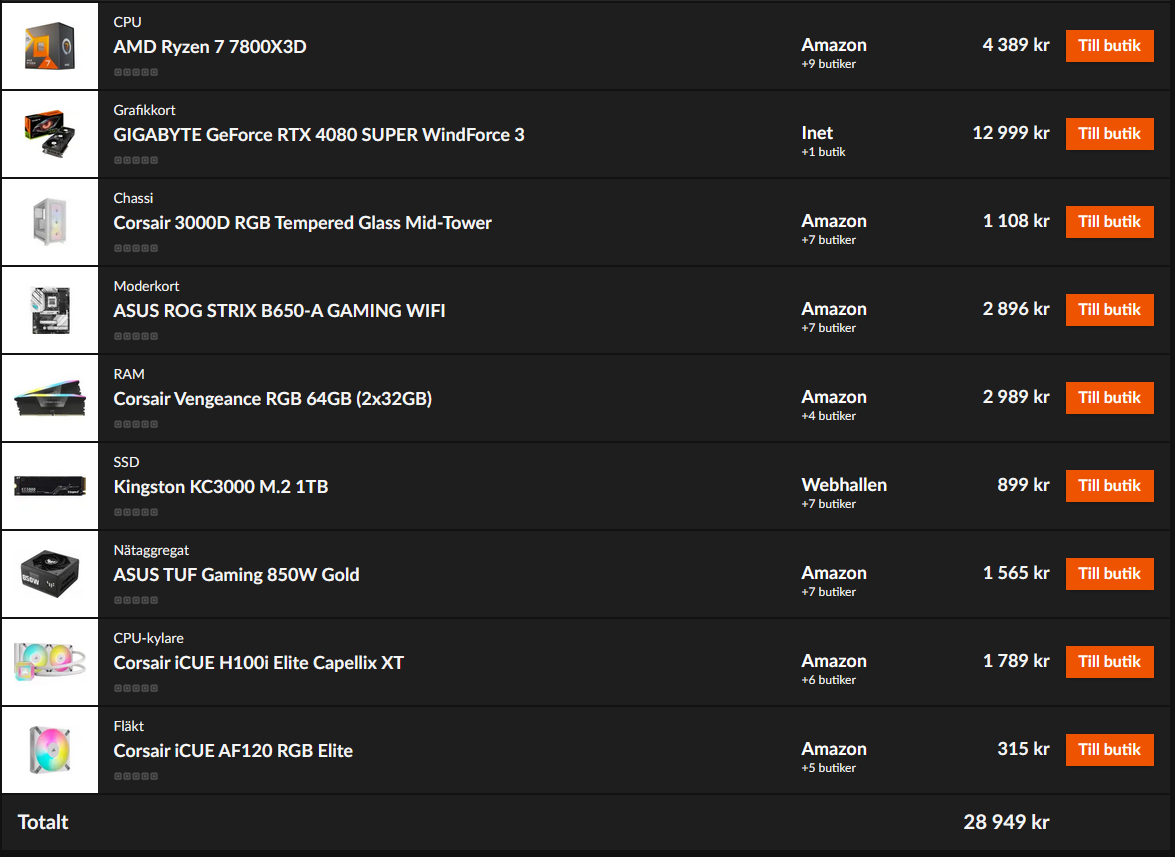Open the Corsair 3000D RGB Tempered Glass link

pyautogui.click(x=302, y=222)
